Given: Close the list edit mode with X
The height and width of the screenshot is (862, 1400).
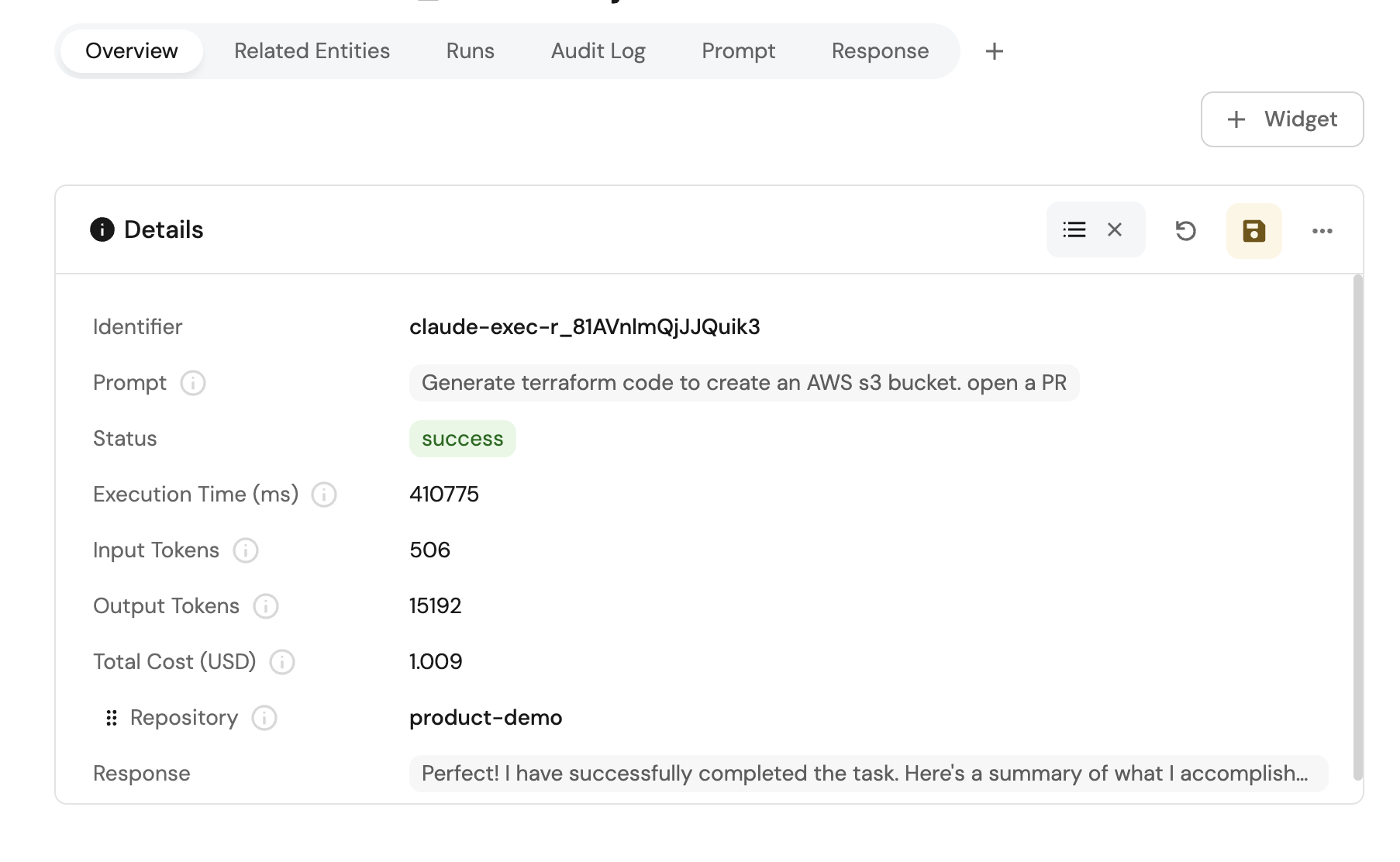Looking at the screenshot, I should point(1115,229).
